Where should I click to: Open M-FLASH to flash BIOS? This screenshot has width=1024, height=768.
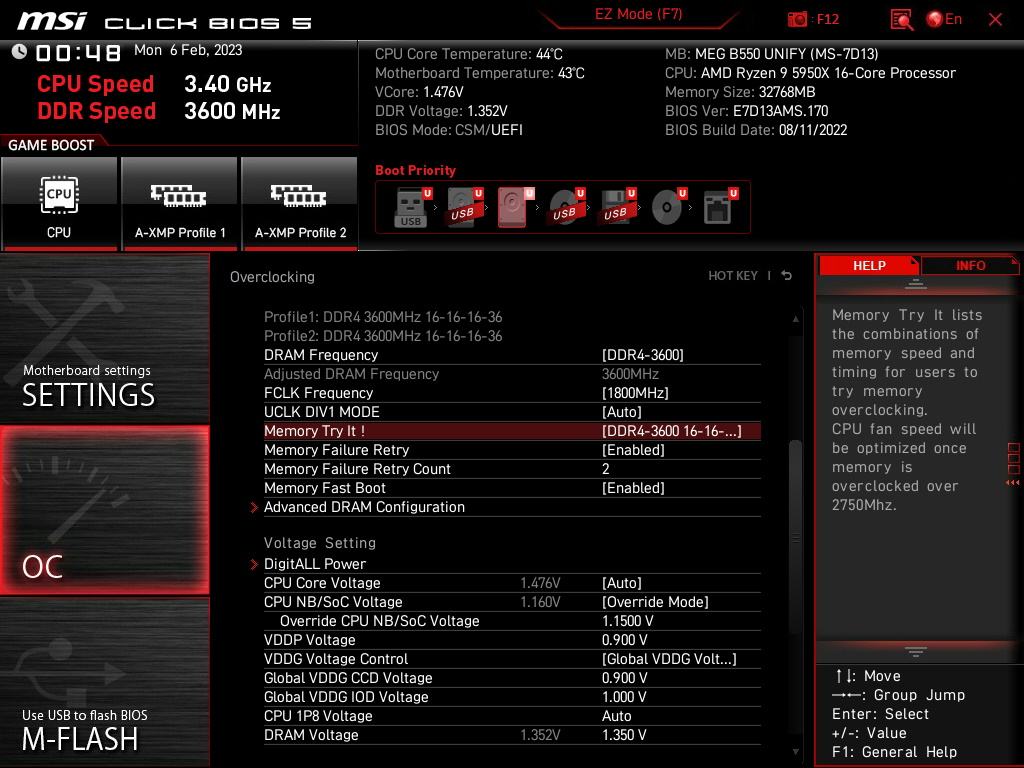click(x=104, y=682)
